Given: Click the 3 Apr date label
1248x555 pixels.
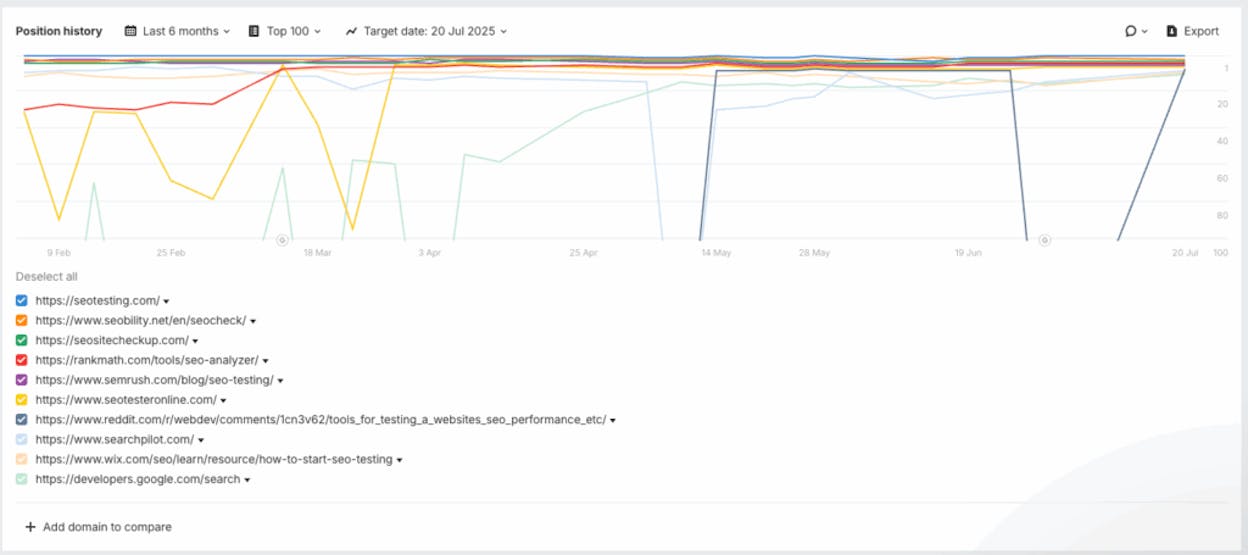Looking at the screenshot, I should (428, 253).
